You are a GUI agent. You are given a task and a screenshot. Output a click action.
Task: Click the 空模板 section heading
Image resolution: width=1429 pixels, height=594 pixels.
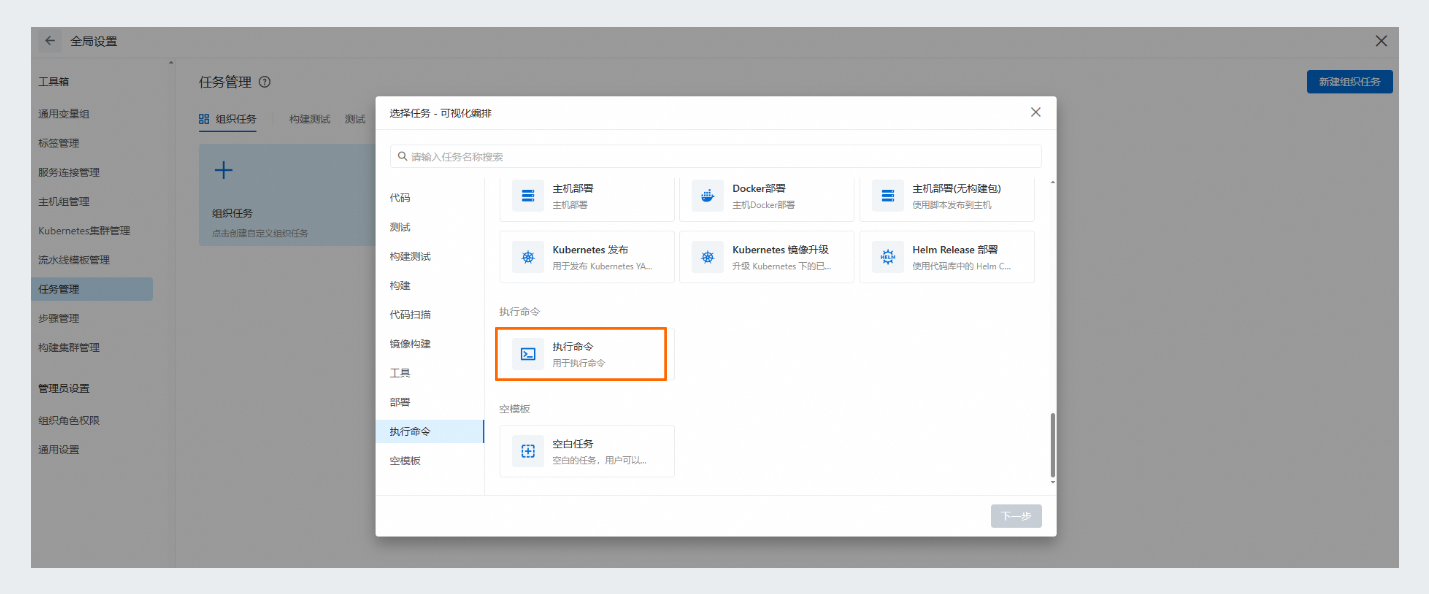[515, 409]
